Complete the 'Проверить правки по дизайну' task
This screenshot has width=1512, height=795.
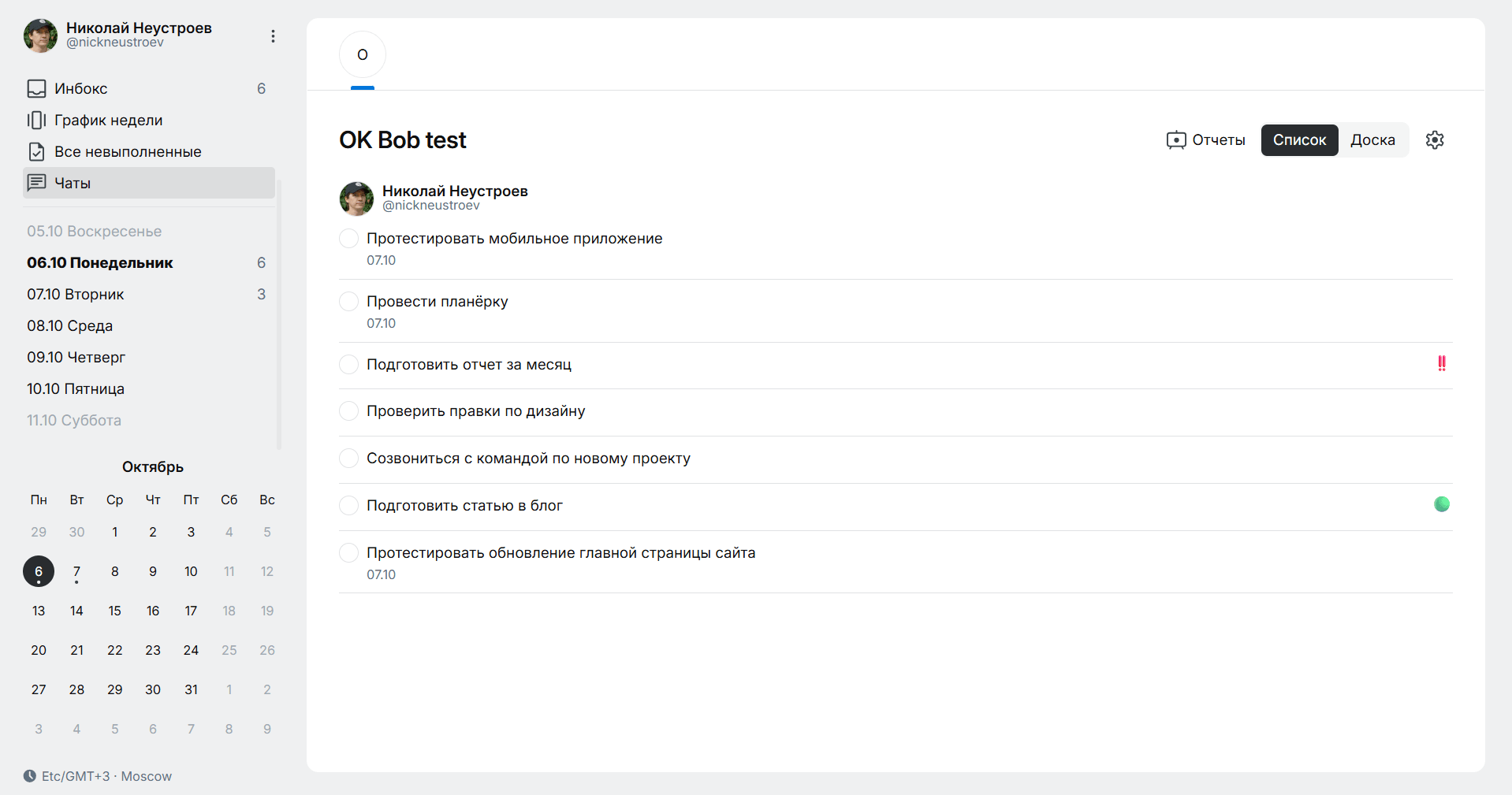click(348, 411)
